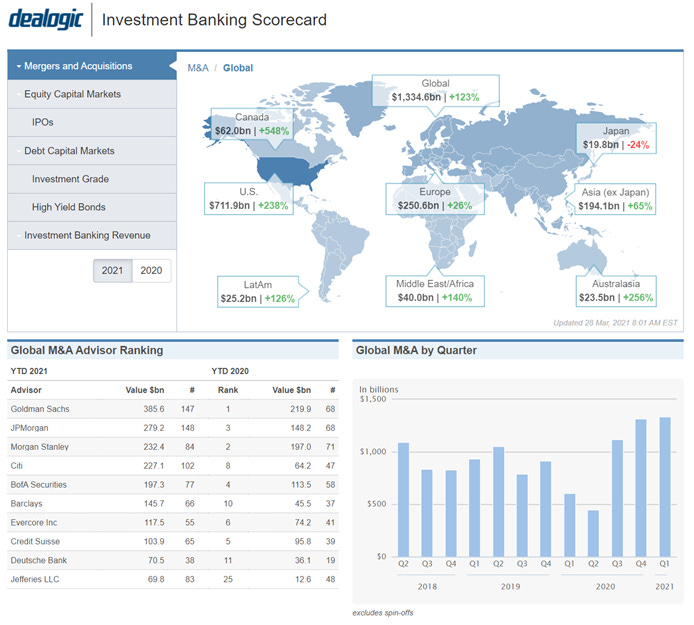The height and width of the screenshot is (625, 694).
Task: Click the Q1 2020 chart bar
Action: pos(570,525)
